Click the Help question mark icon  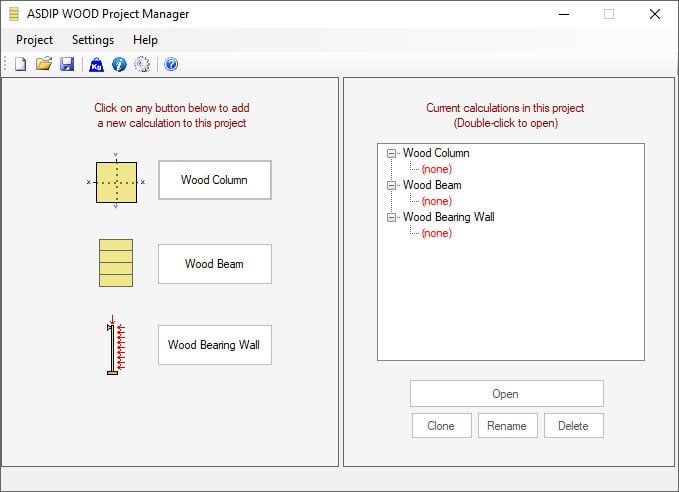pos(171,64)
